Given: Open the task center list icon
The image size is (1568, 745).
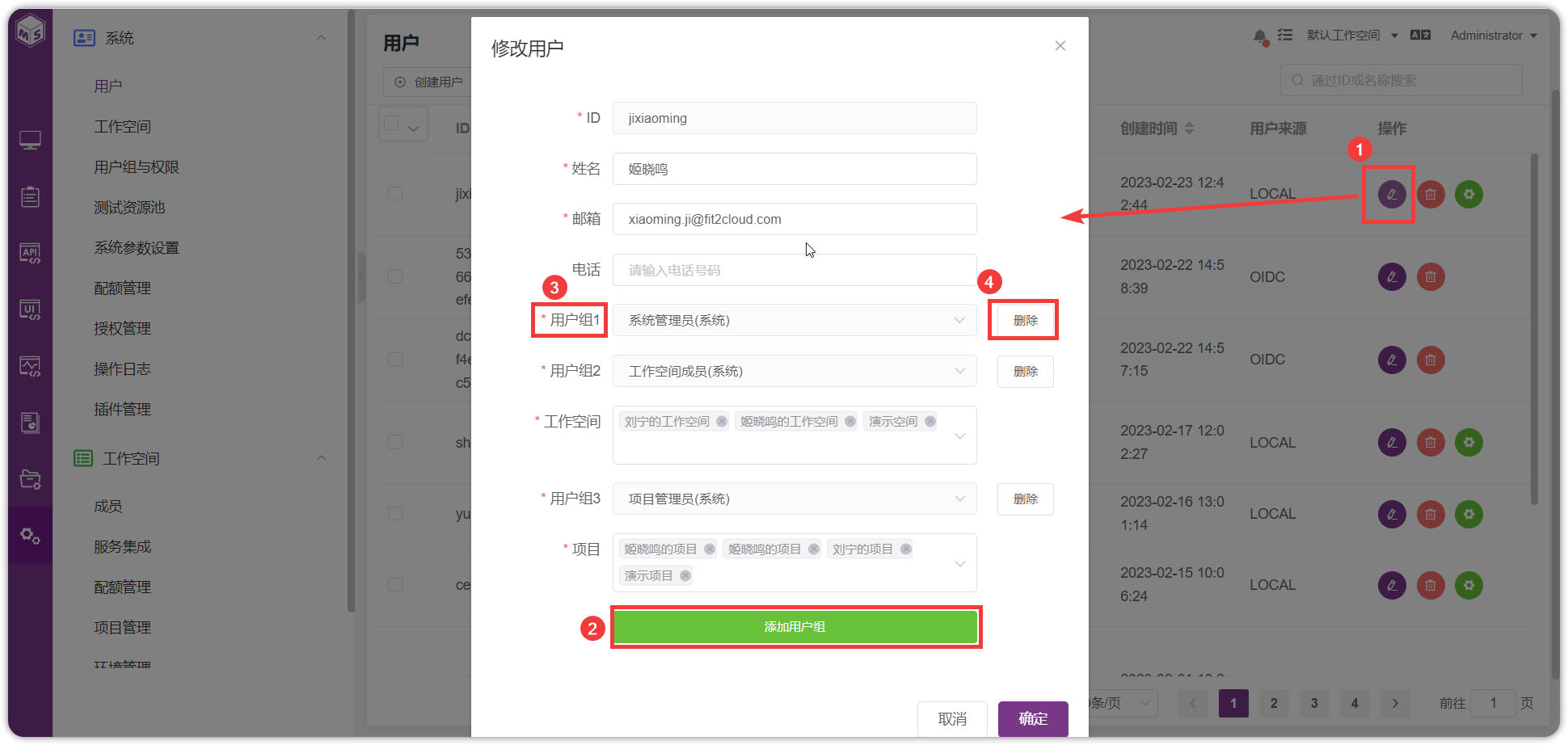Looking at the screenshot, I should [1285, 35].
